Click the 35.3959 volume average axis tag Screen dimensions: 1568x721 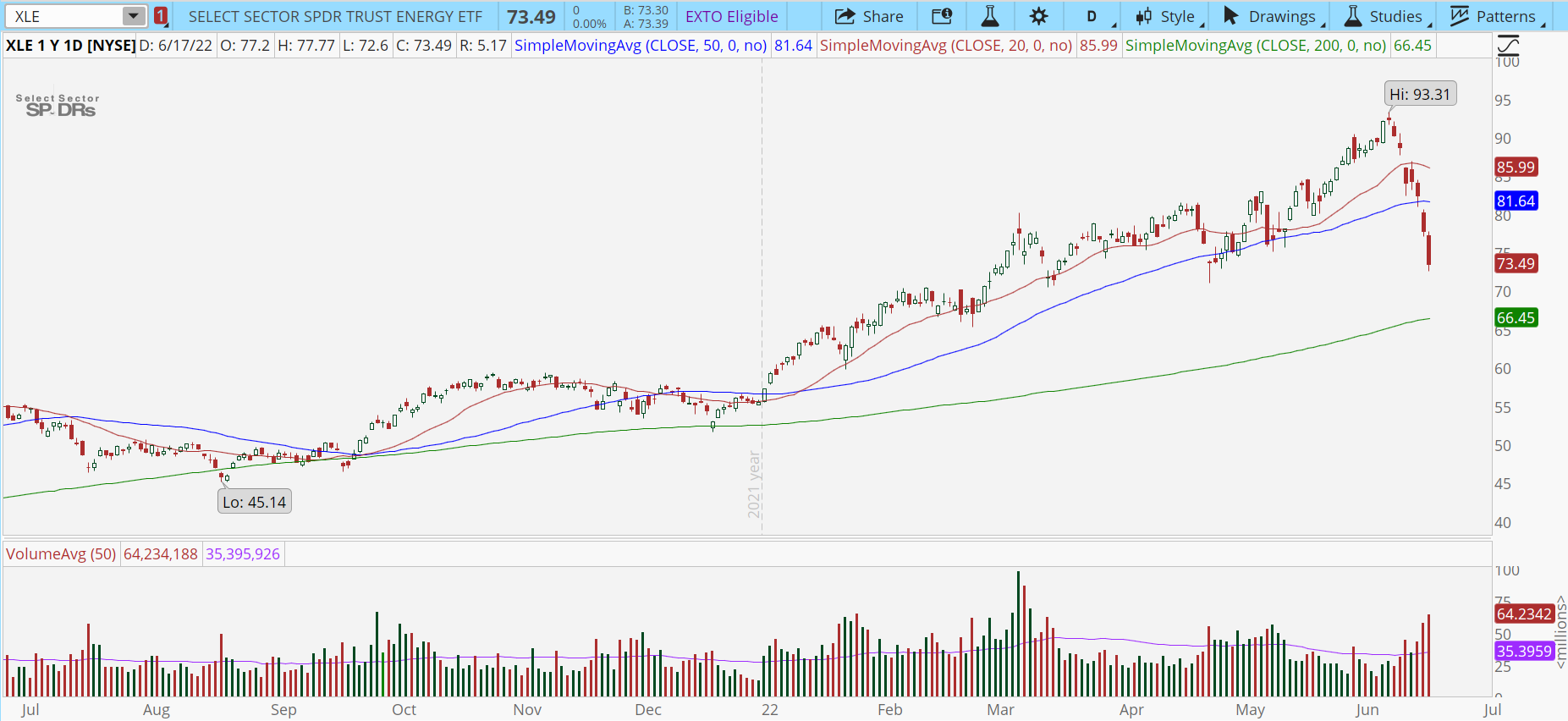tap(1524, 652)
